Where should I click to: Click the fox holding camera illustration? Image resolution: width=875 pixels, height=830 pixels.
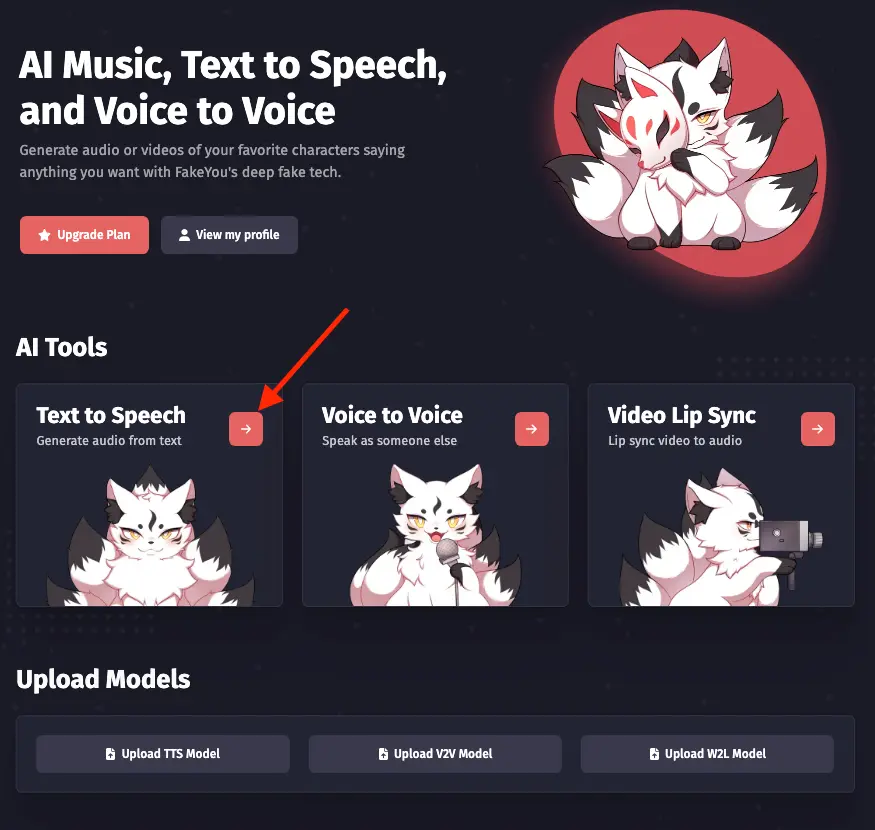coord(721,538)
